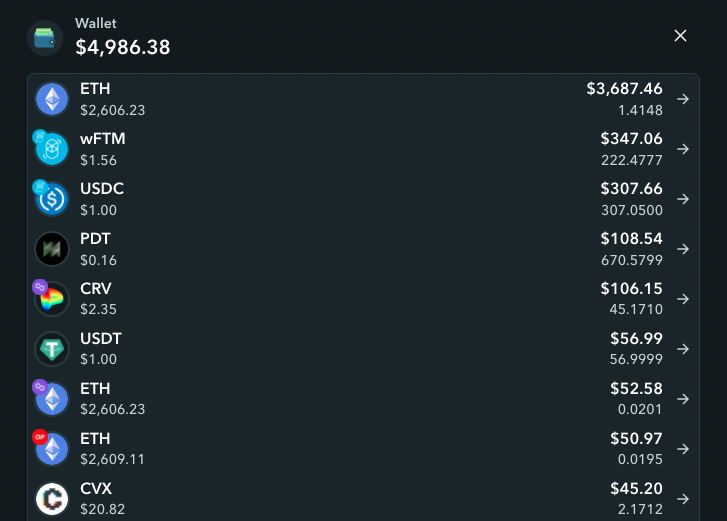Open the arrow for ETH $50.97 row
727x521 pixels.
click(x=682, y=449)
